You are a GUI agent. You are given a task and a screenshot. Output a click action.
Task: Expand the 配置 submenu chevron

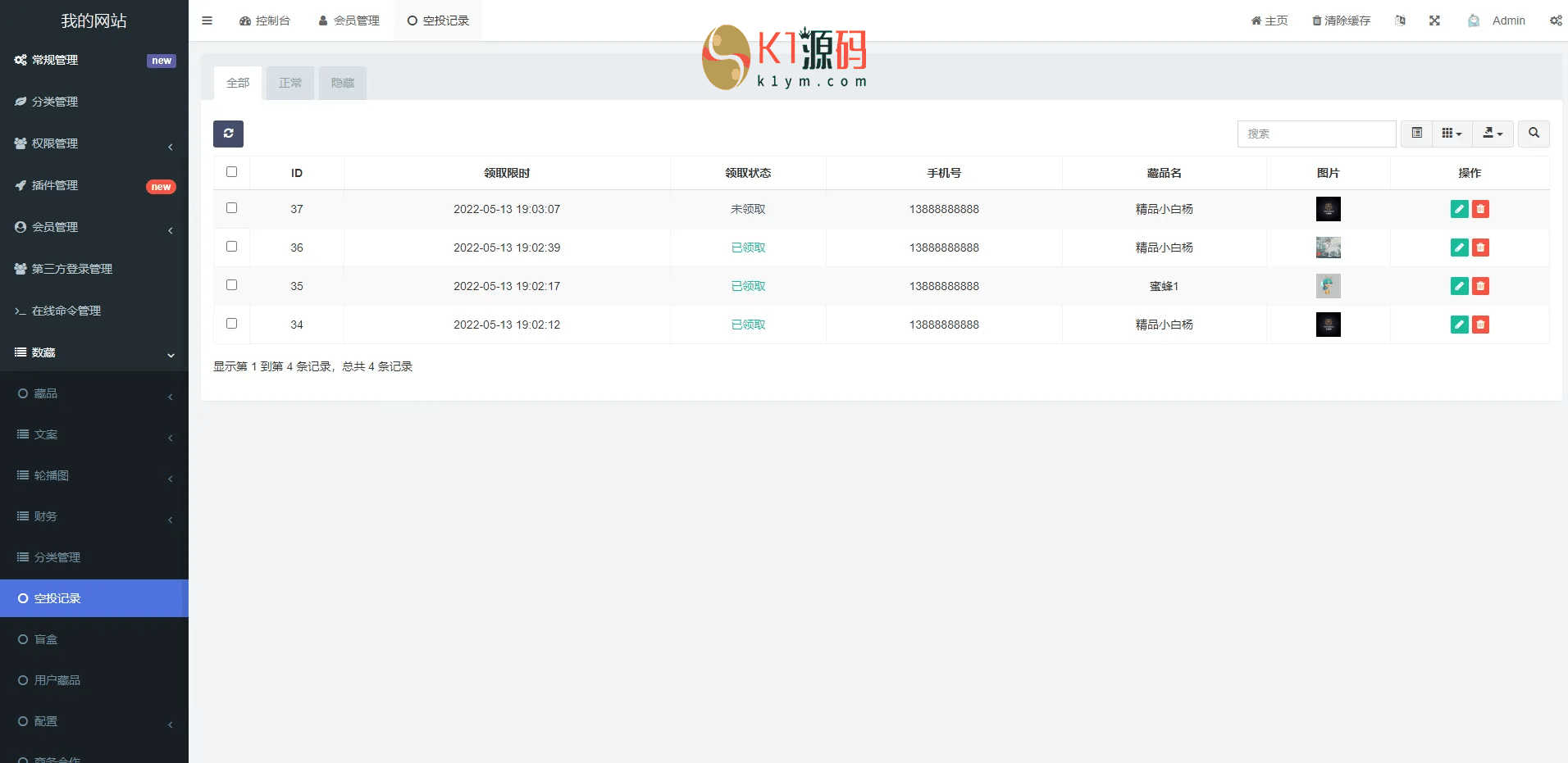coord(171,724)
